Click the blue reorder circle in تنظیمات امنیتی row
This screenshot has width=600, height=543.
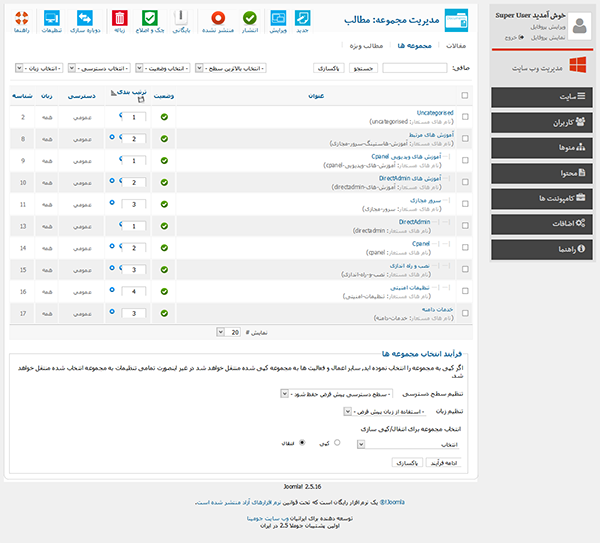[112, 290]
